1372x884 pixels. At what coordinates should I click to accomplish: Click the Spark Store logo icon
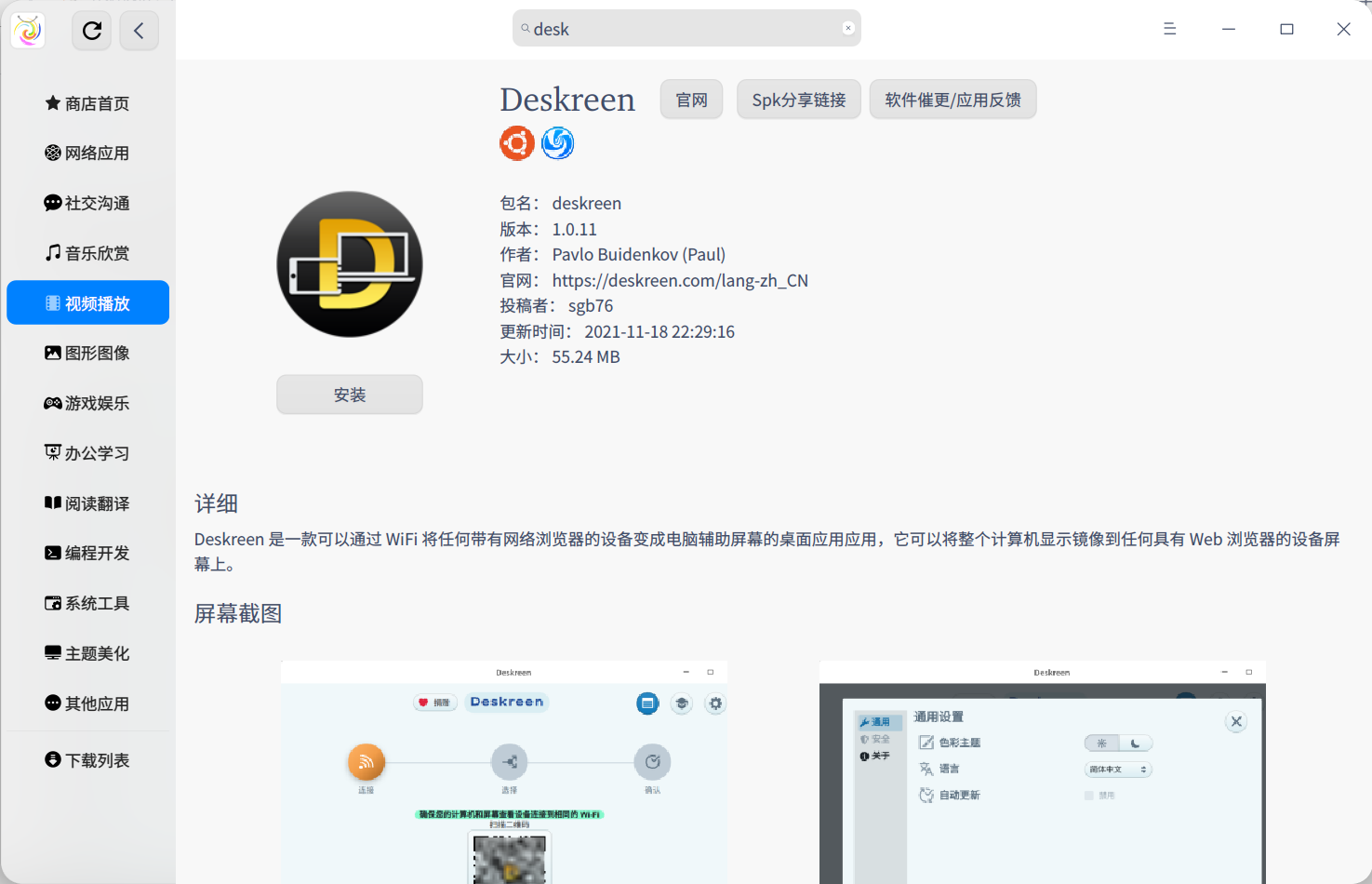pyautogui.click(x=28, y=31)
